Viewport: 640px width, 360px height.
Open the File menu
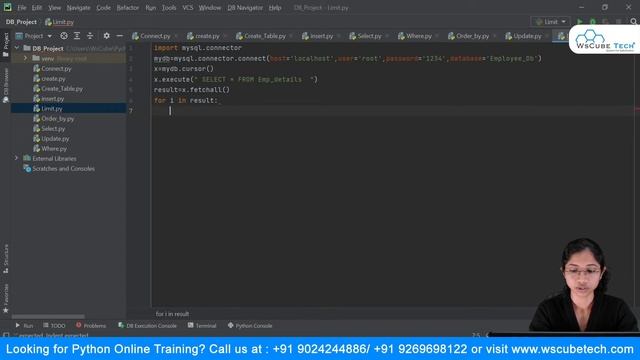coord(21,8)
